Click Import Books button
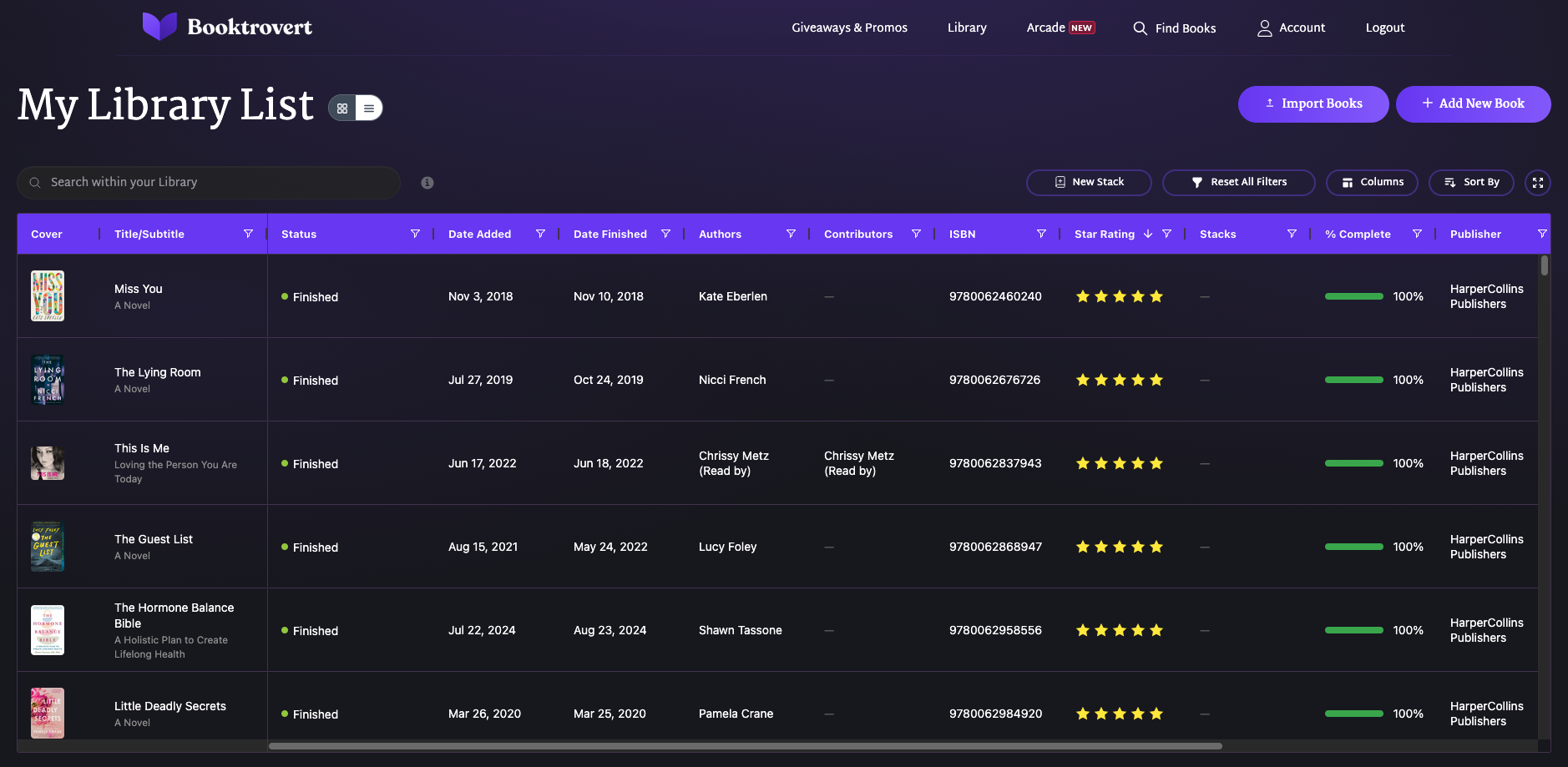Viewport: 1568px width, 767px height. point(1313,104)
